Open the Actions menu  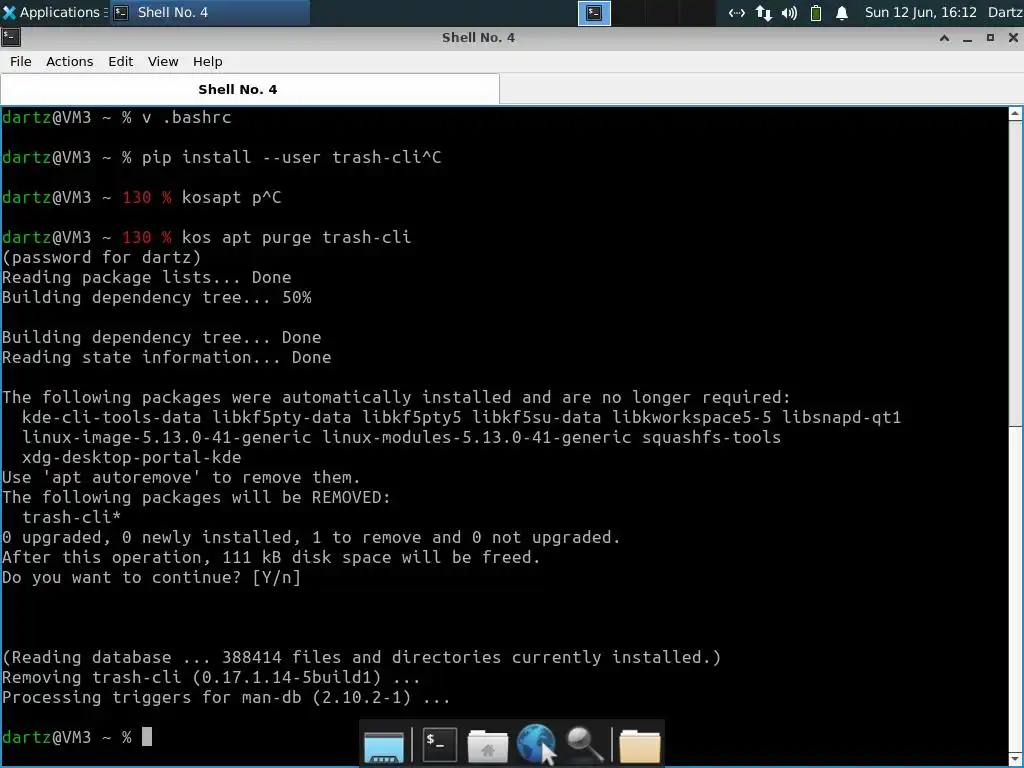[x=69, y=61]
